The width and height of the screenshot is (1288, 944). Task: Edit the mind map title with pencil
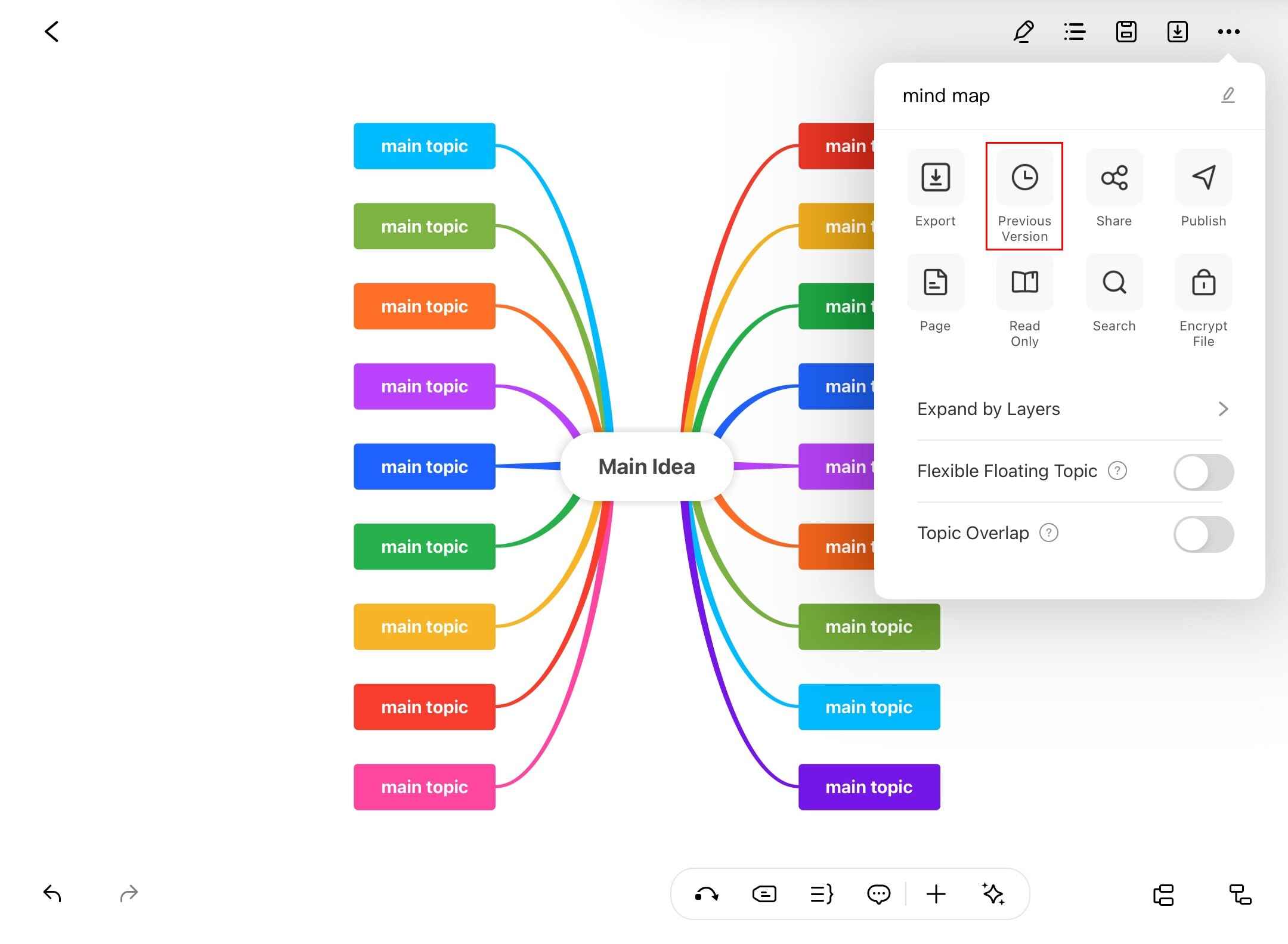pos(1228,95)
